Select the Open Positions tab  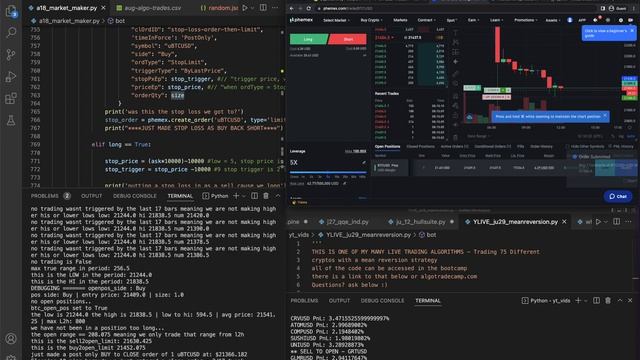[387, 146]
